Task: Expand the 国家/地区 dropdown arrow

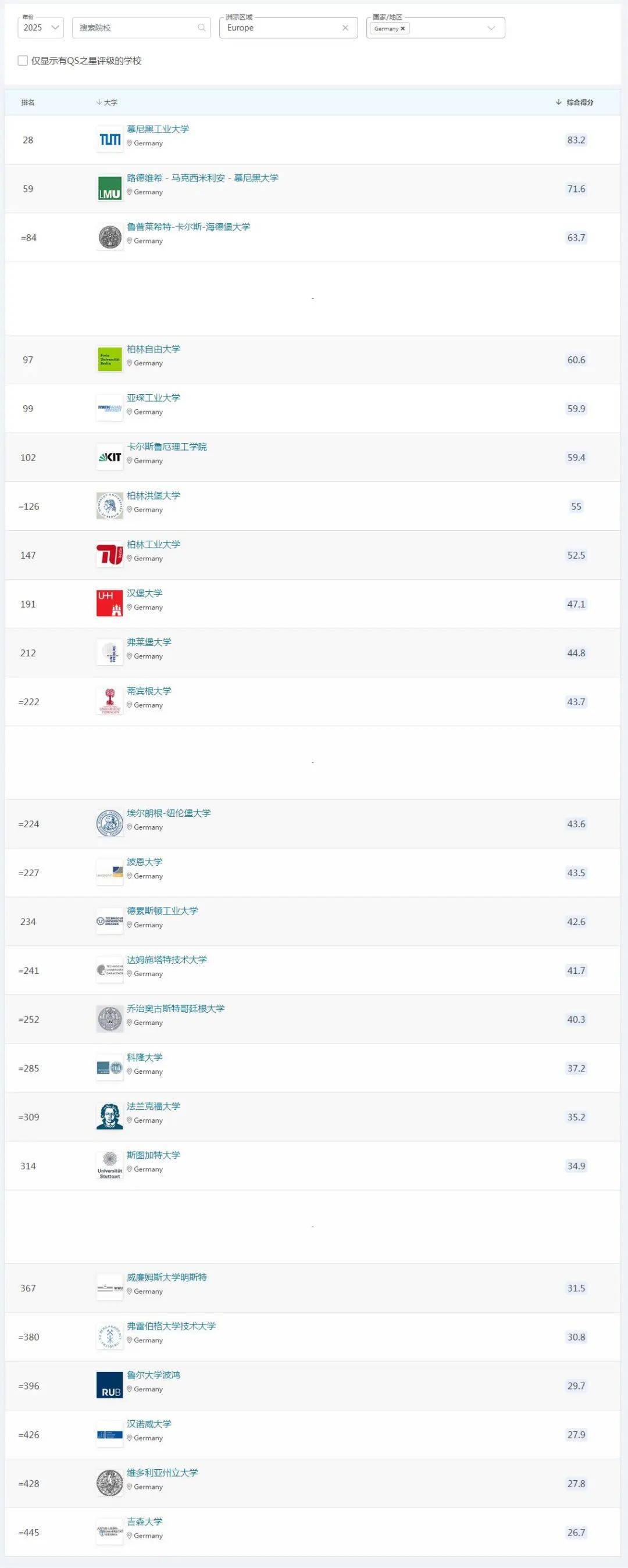Action: click(491, 28)
